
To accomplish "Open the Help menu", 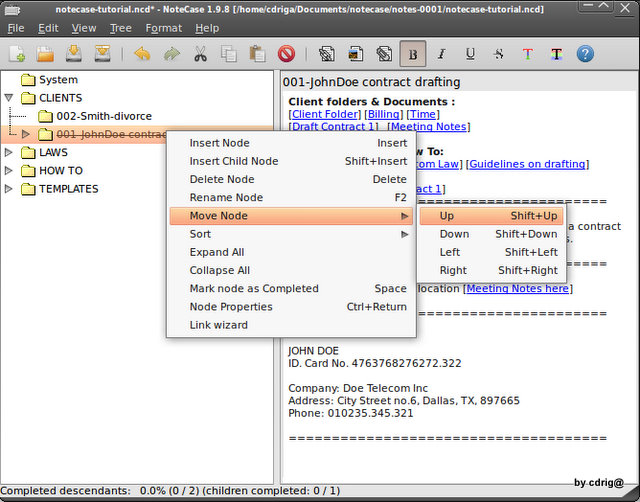I will click(207, 28).
